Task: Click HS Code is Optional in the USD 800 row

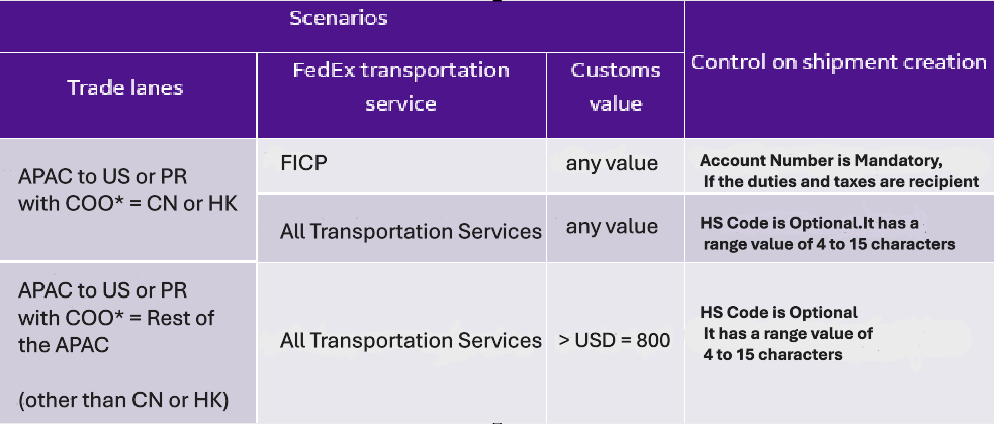Action: coord(778,312)
